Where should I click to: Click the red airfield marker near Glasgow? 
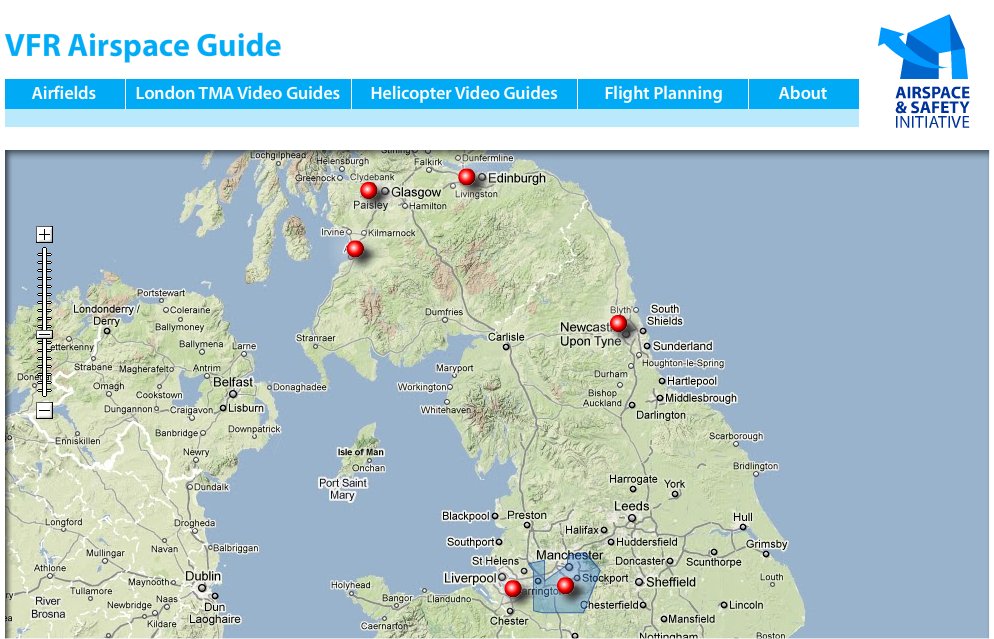point(368,190)
